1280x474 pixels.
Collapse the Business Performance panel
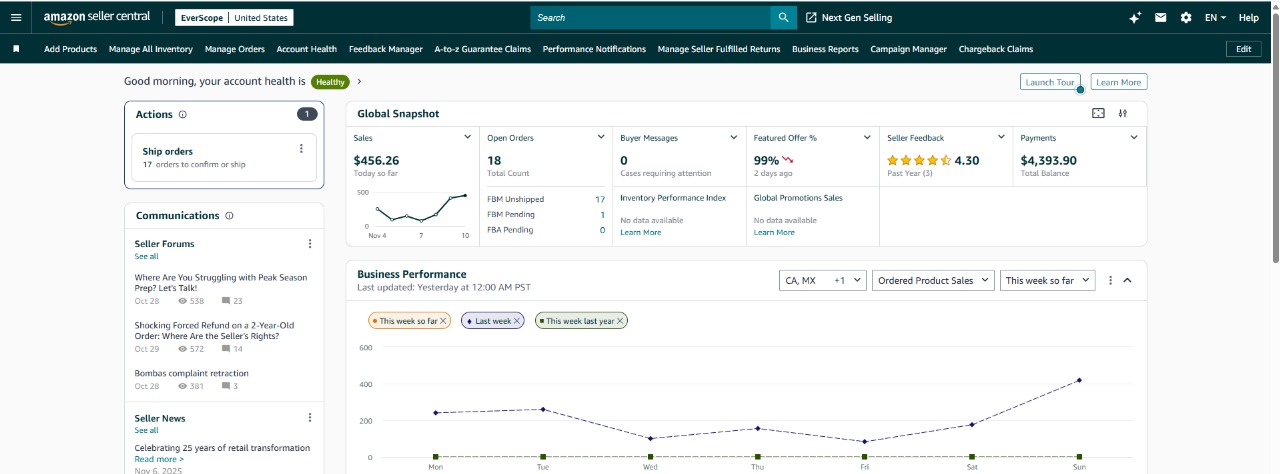(x=1128, y=281)
